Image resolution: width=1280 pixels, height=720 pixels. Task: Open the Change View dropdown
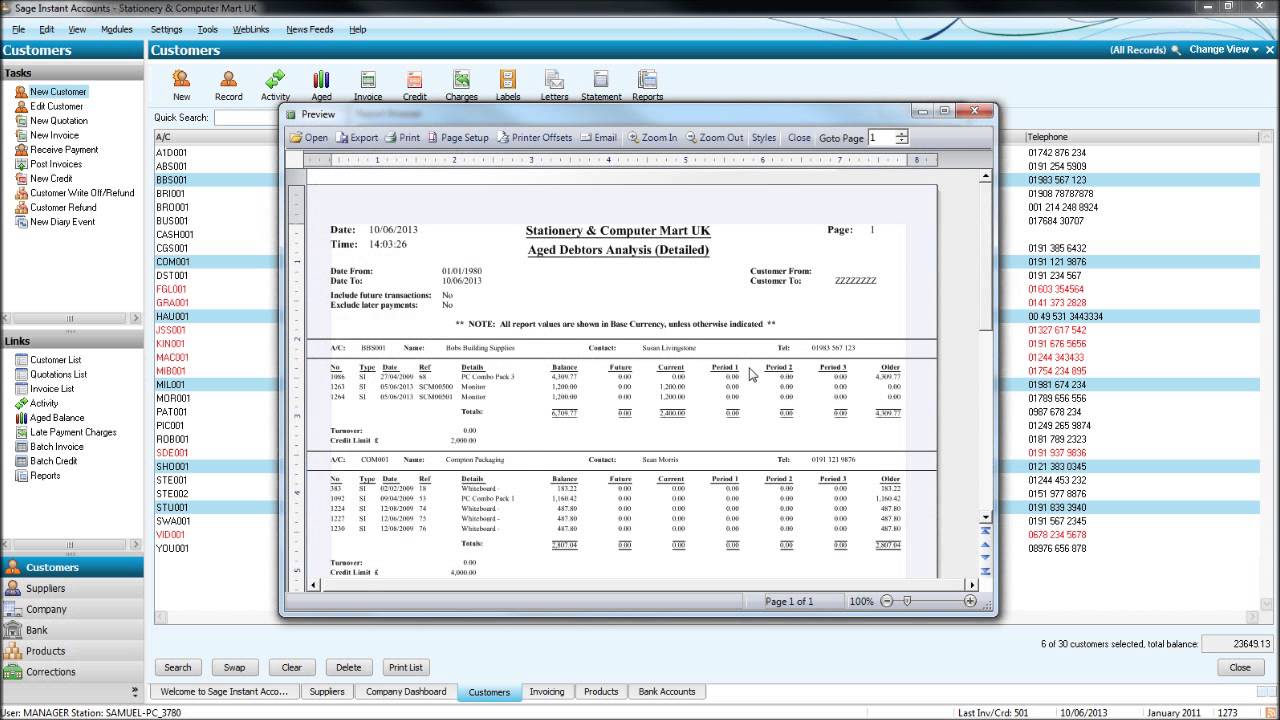click(1223, 50)
